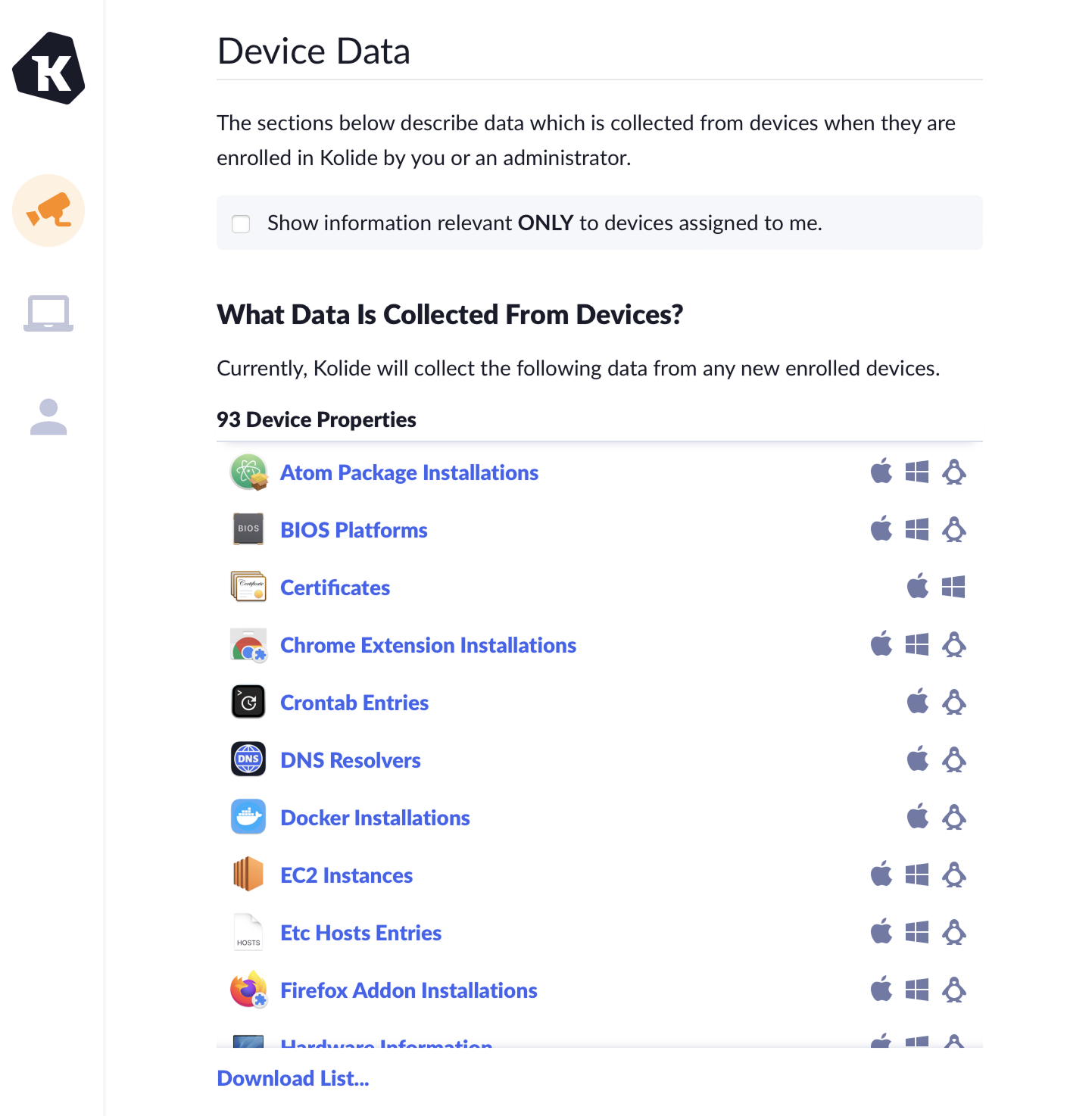
Task: Open the laptop devices sidebar icon
Action: click(x=48, y=313)
